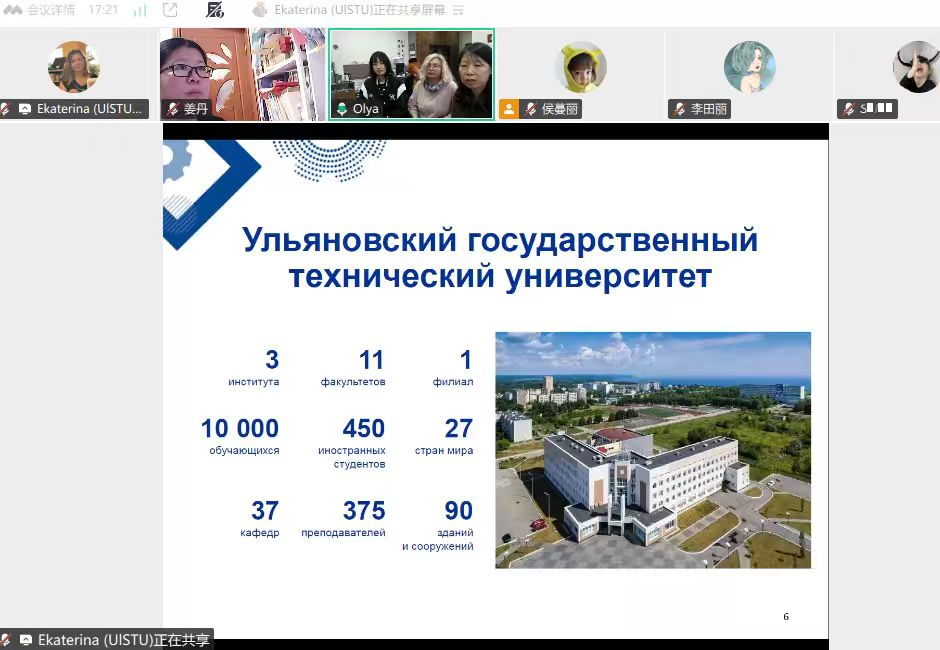This screenshot has height=650, width=940.
Task: Click screen-share icon on Ekaterina's name label
Action: [x=24, y=109]
